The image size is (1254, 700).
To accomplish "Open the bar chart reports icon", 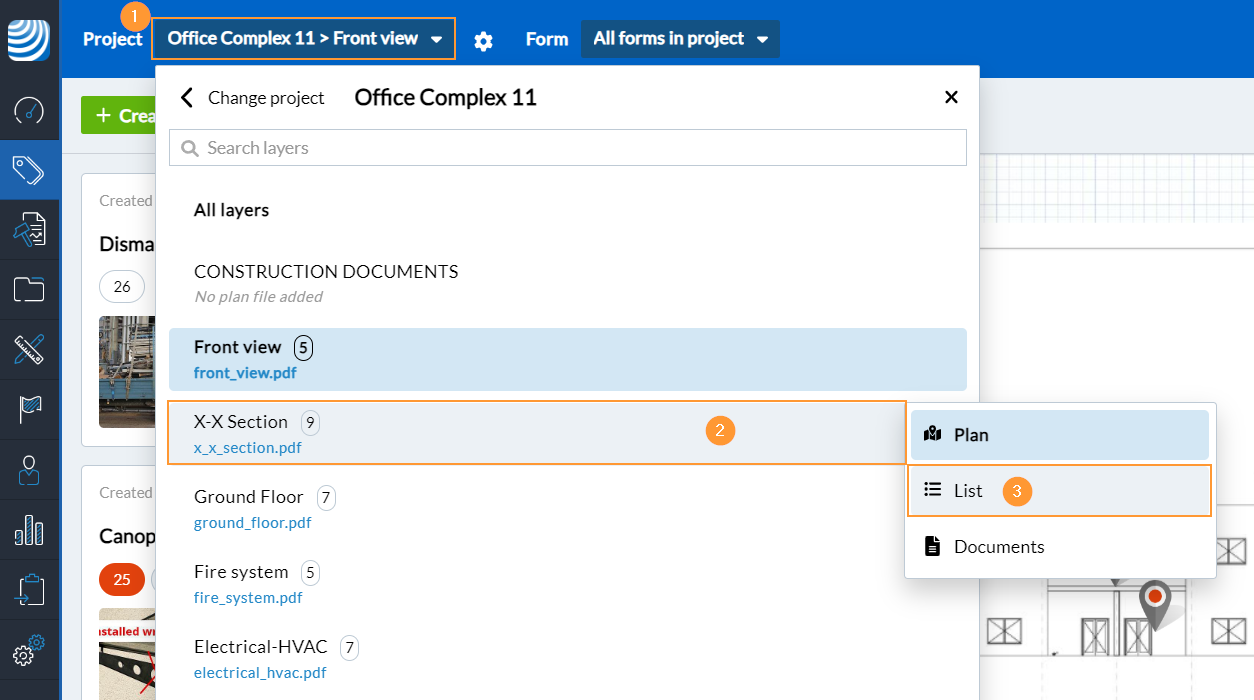I will click(x=29, y=530).
